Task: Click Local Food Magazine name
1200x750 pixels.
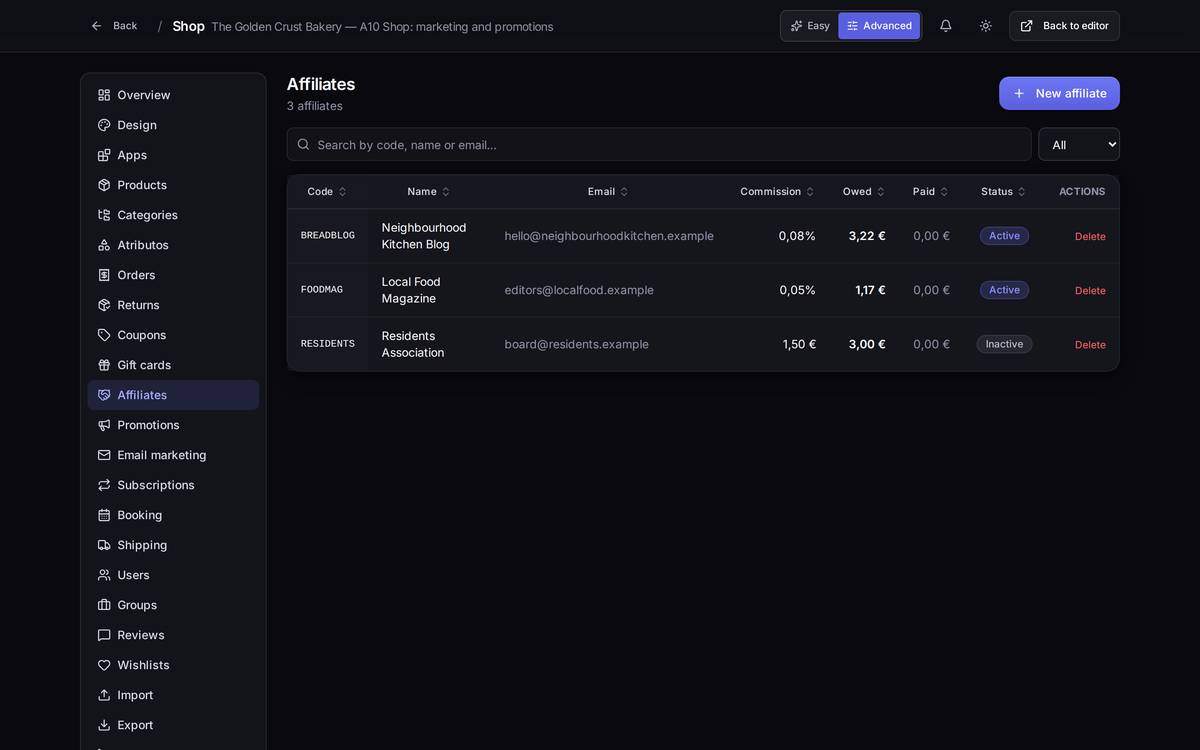Action: click(x=411, y=290)
